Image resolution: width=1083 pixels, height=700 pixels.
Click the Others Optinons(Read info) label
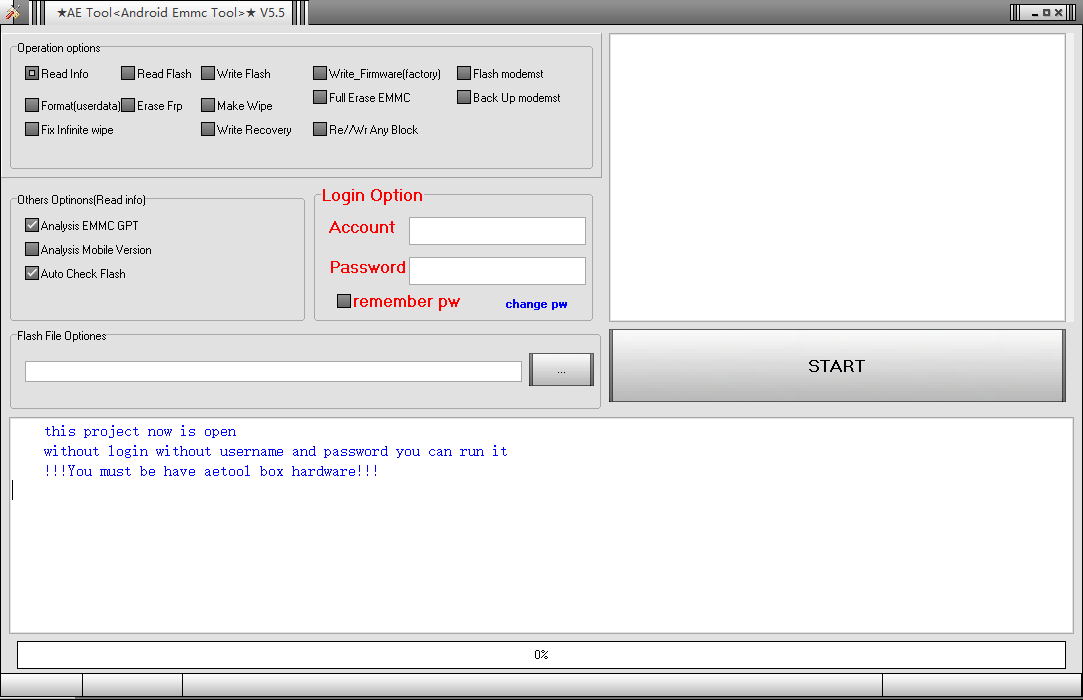[x=82, y=200]
